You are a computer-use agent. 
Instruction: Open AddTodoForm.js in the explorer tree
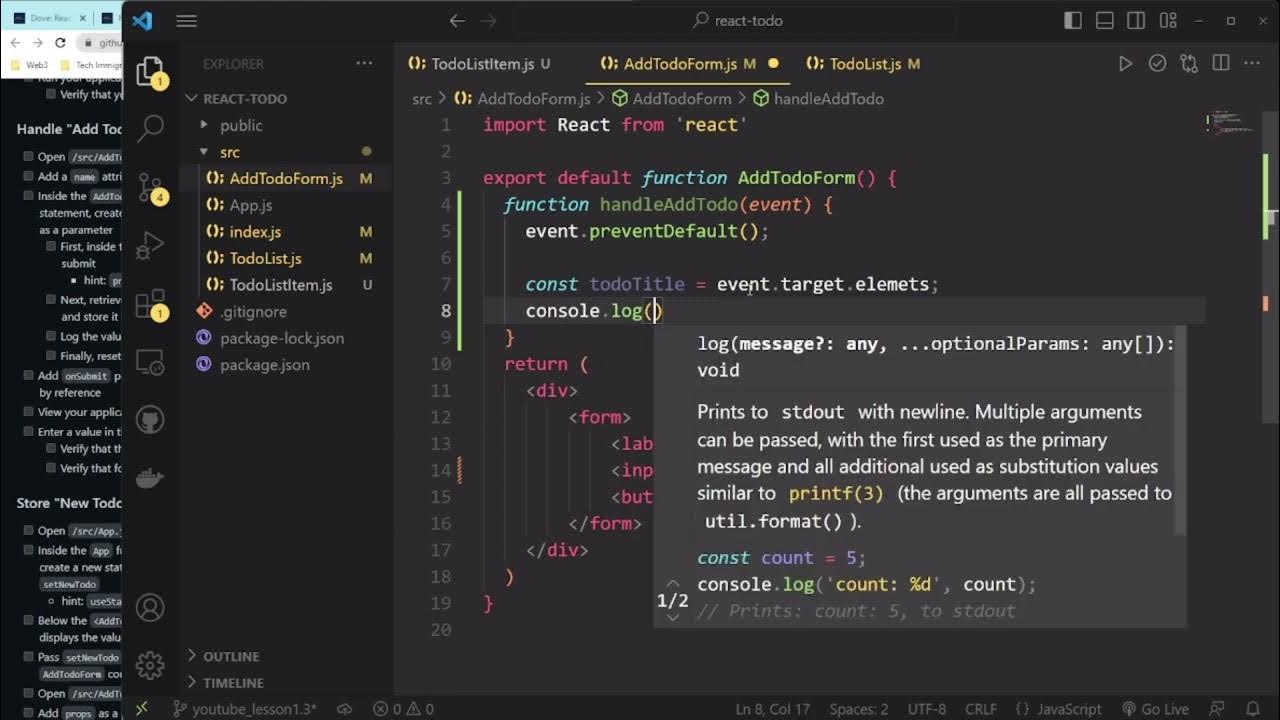286,178
